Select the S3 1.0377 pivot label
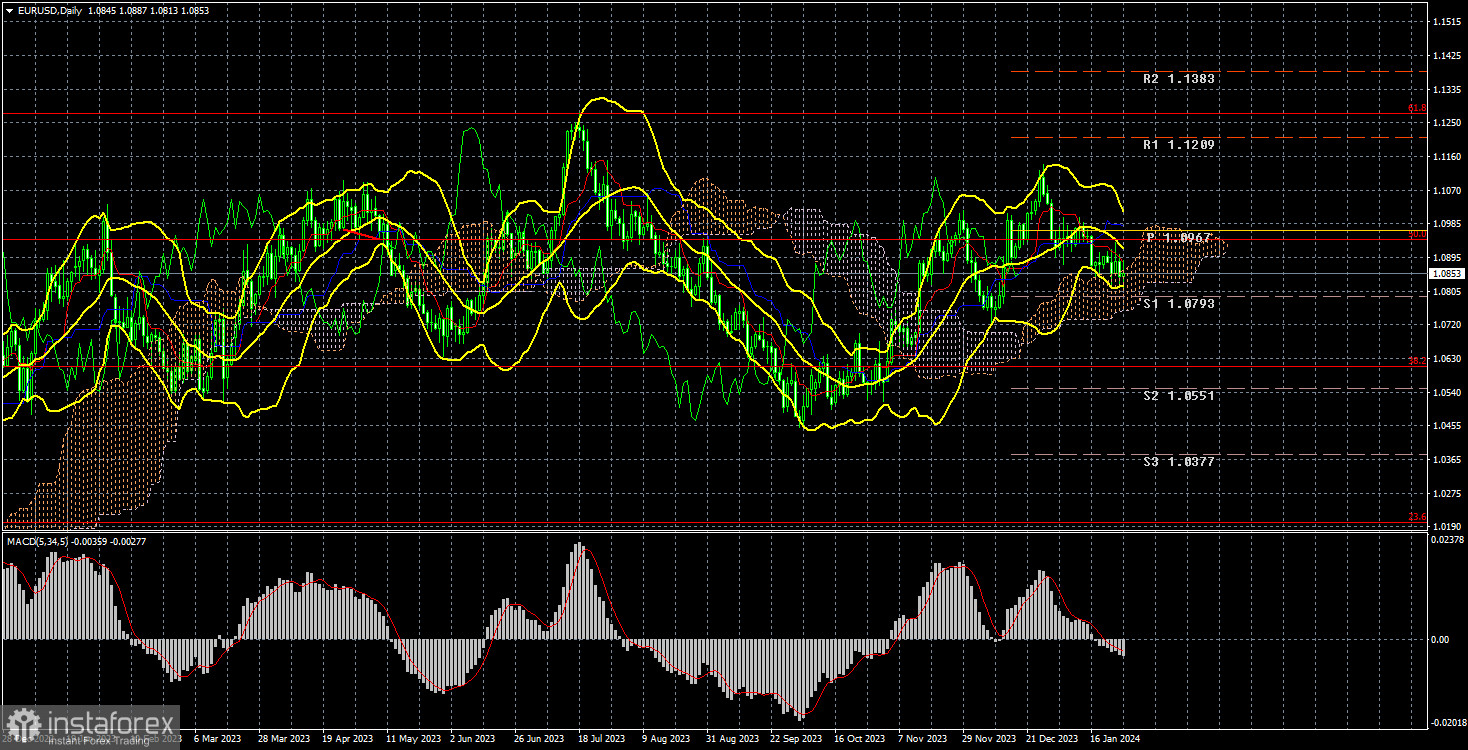Image resolution: width=1468 pixels, height=750 pixels. click(x=1180, y=462)
